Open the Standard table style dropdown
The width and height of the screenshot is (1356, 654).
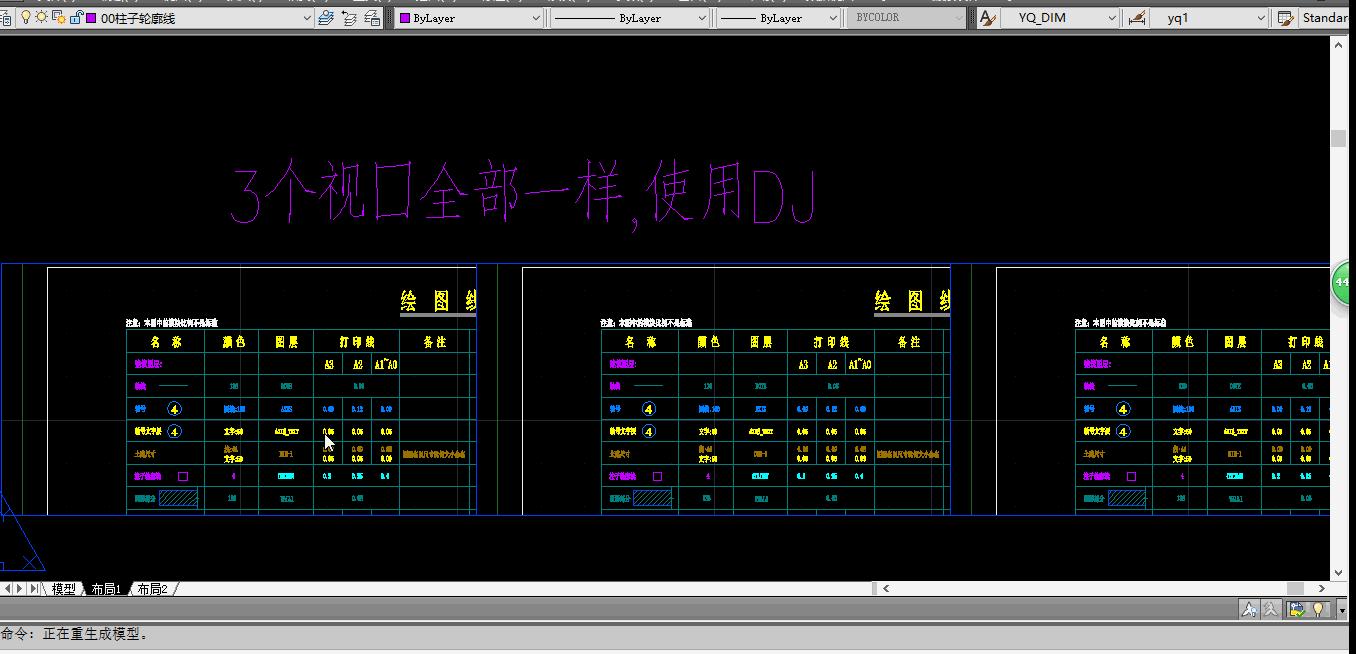click(1325, 18)
